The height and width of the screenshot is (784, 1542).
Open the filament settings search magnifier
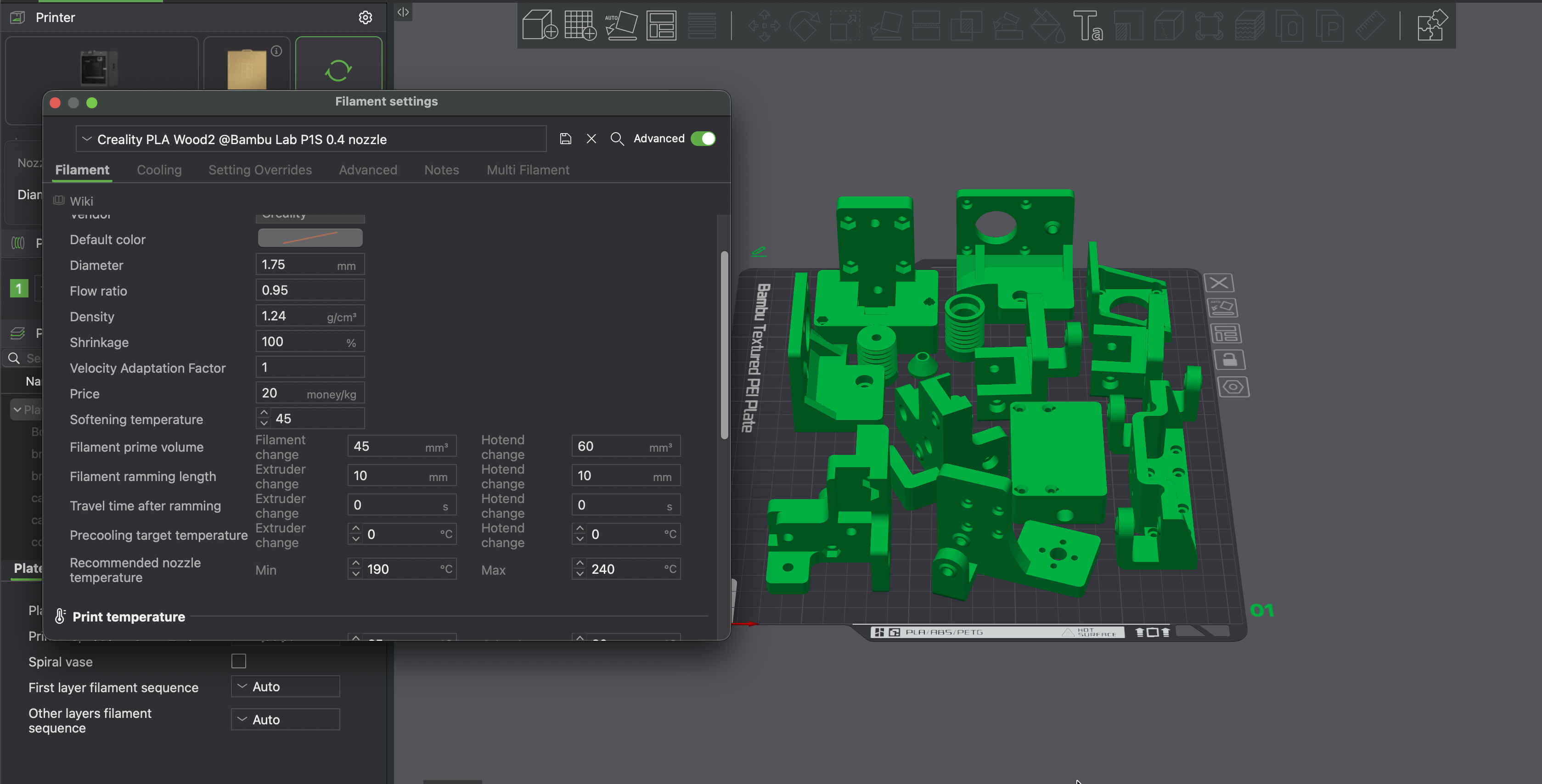pyautogui.click(x=617, y=139)
